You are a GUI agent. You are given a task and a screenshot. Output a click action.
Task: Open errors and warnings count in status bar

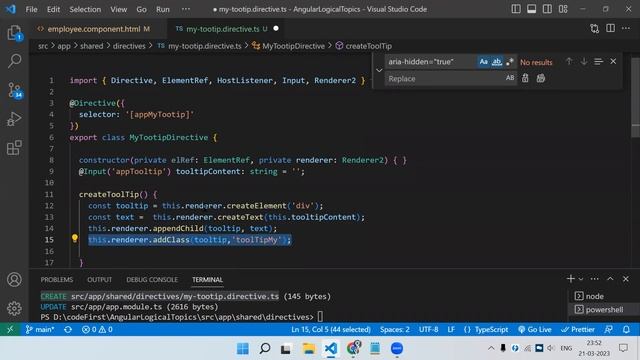pyautogui.click(x=97, y=329)
